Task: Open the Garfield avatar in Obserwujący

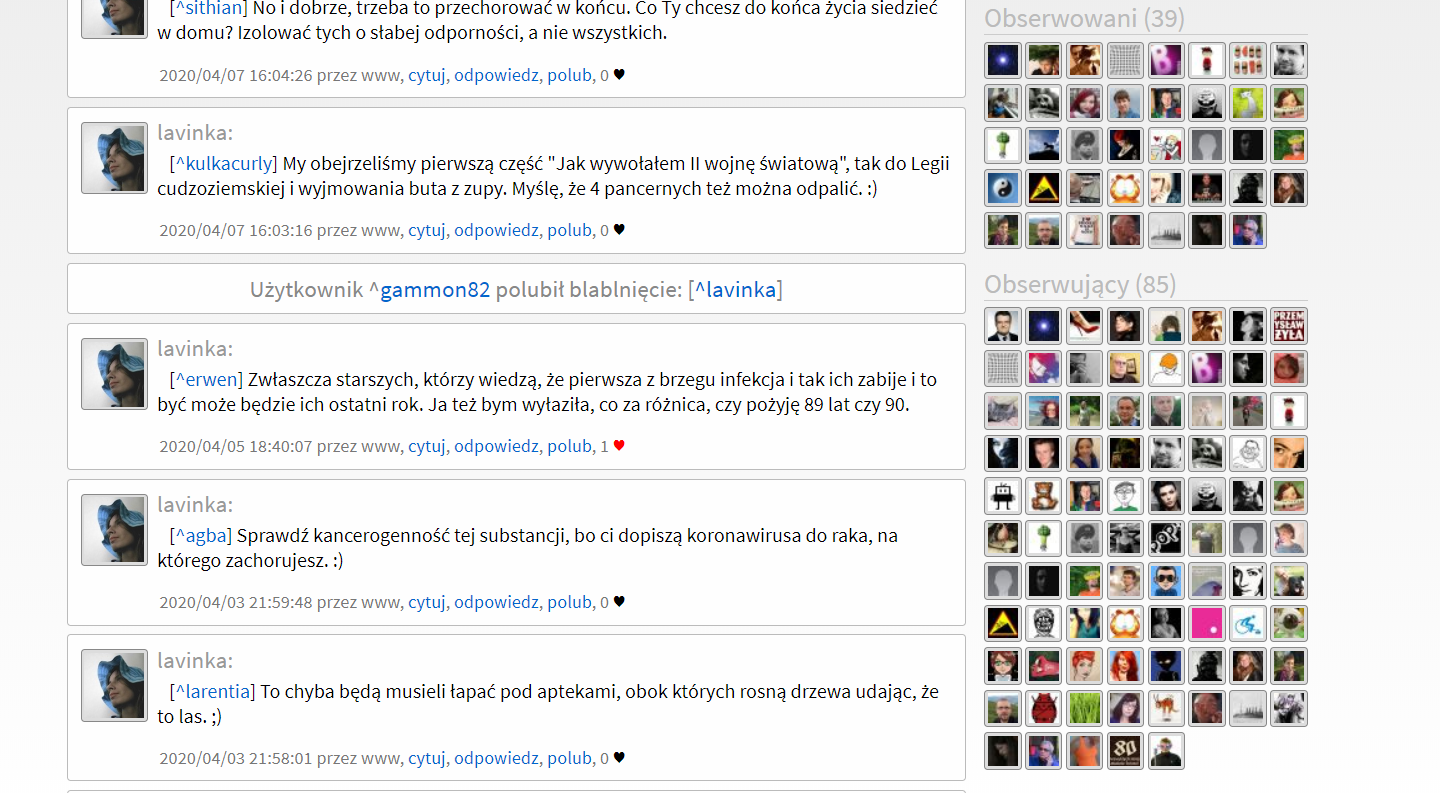Action: [x=1125, y=623]
